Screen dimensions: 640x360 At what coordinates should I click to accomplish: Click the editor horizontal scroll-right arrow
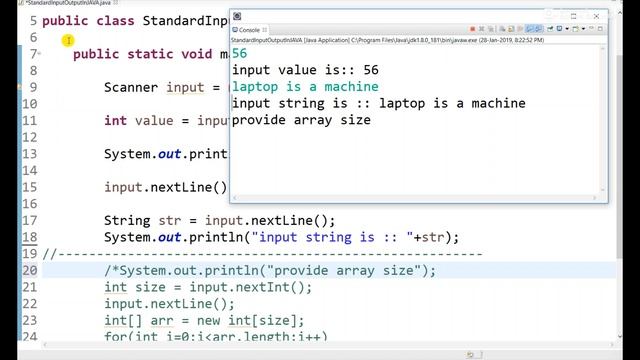click(611, 345)
